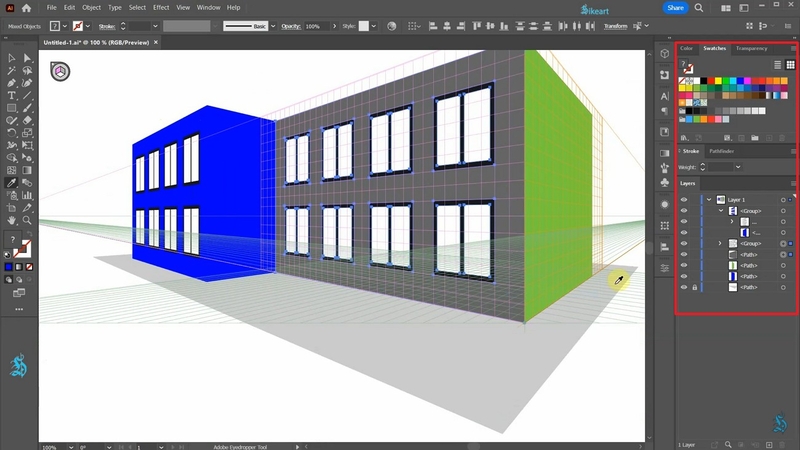Set color mode to Gradient in toolbar

pyautogui.click(x=19, y=267)
